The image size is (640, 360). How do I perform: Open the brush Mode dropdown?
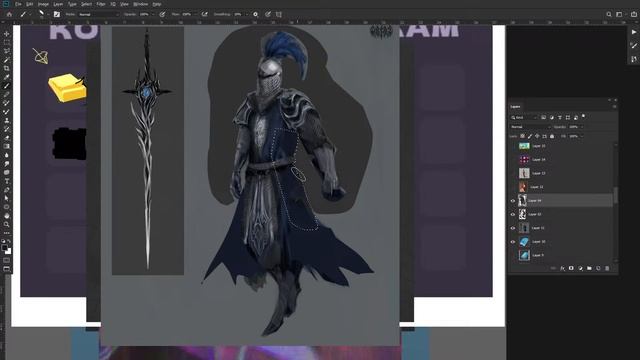99,14
